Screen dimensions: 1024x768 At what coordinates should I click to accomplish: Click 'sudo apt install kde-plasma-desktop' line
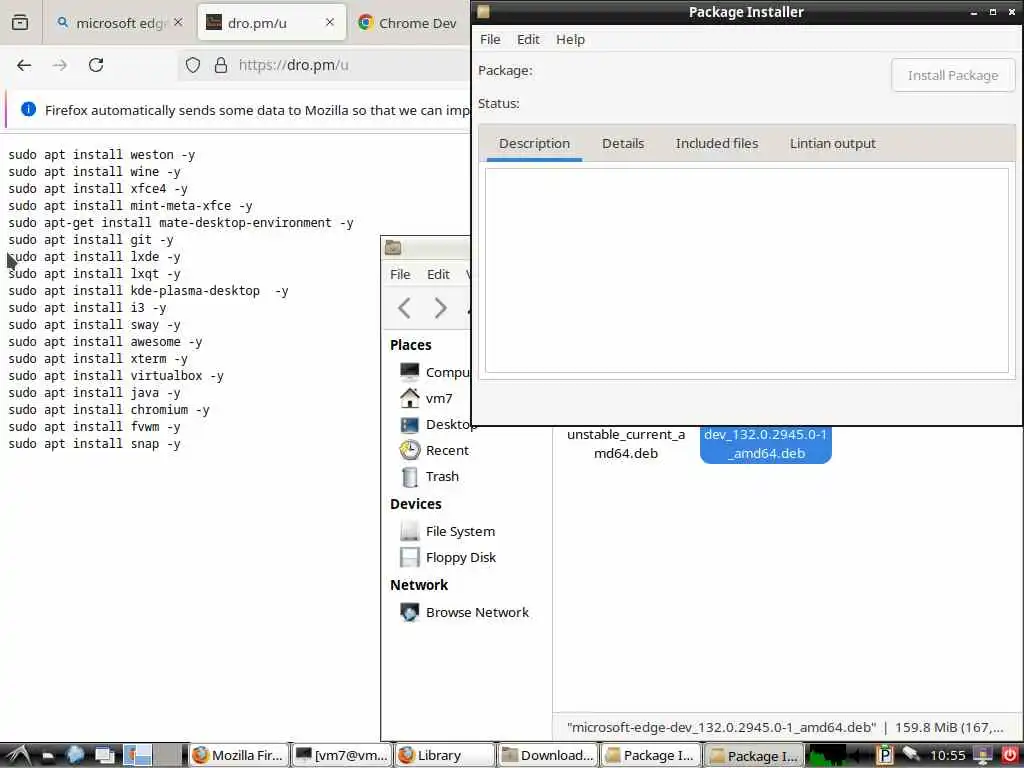pyautogui.click(x=134, y=291)
